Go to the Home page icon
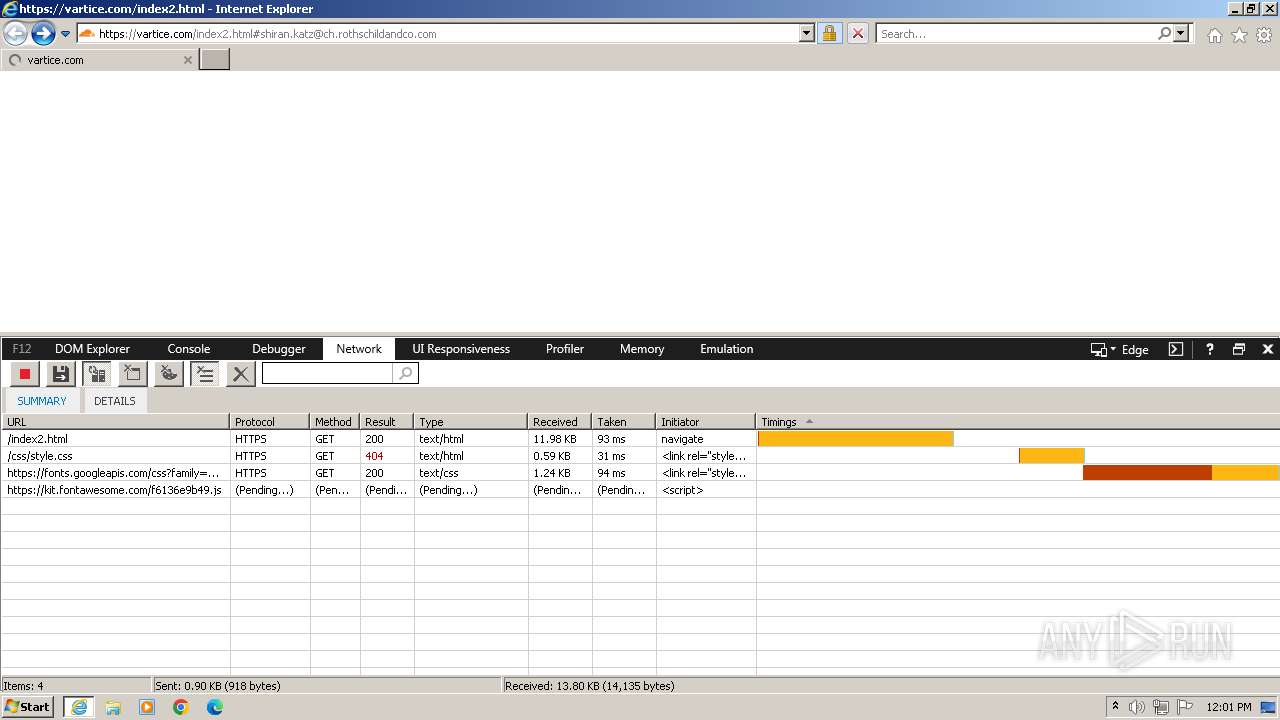Screen dimensions: 1280x720 coord(1214,35)
